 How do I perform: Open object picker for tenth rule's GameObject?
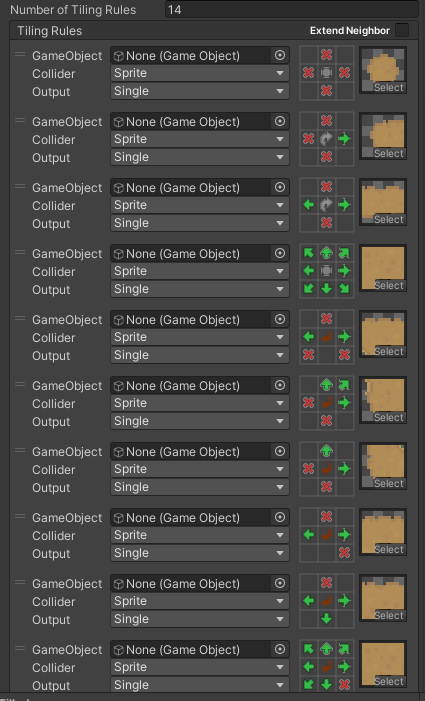tap(280, 650)
